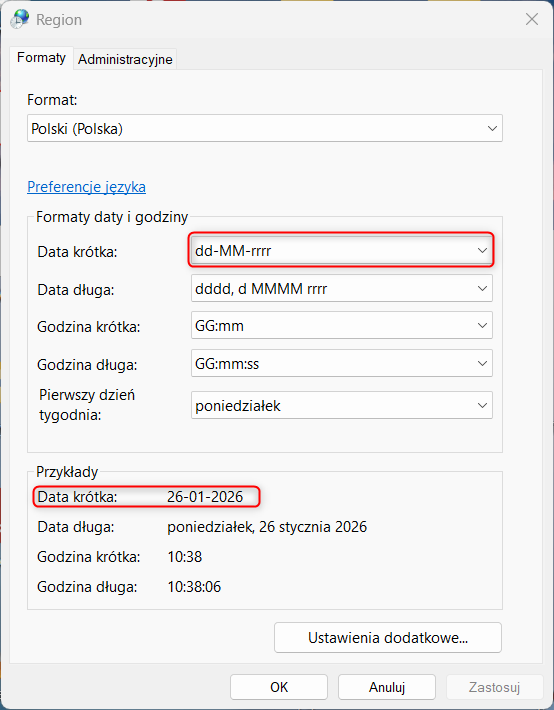Click the Formaty daty i godziny group label
The height and width of the screenshot is (710, 554).
pyautogui.click(x=112, y=217)
